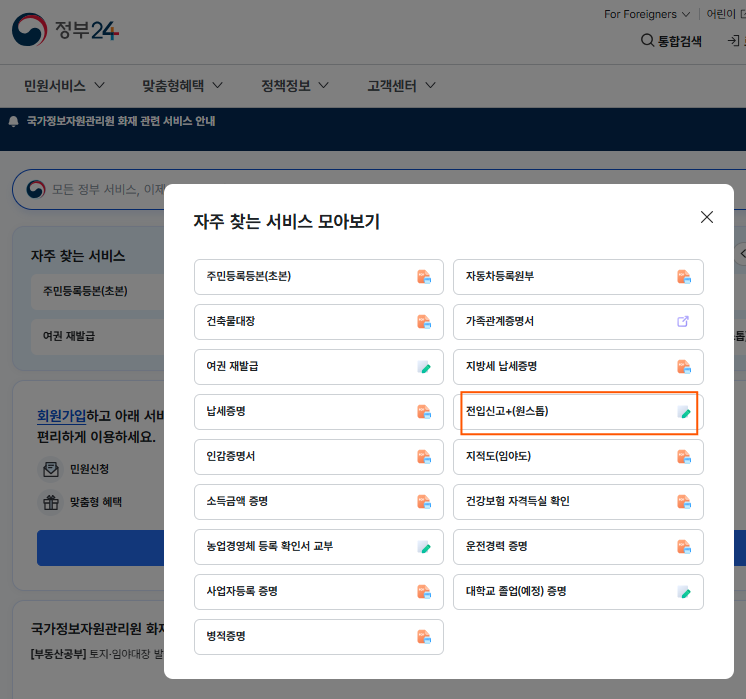Image resolution: width=746 pixels, height=699 pixels.
Task: Click the 정부24 logo
Action: pos(65,30)
